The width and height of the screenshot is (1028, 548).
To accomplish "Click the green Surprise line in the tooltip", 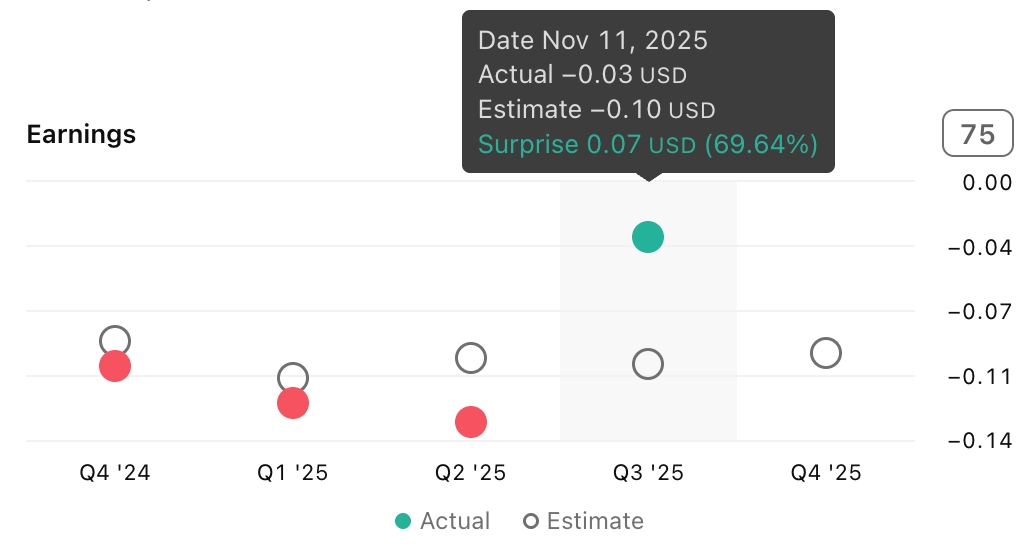I will click(x=648, y=144).
